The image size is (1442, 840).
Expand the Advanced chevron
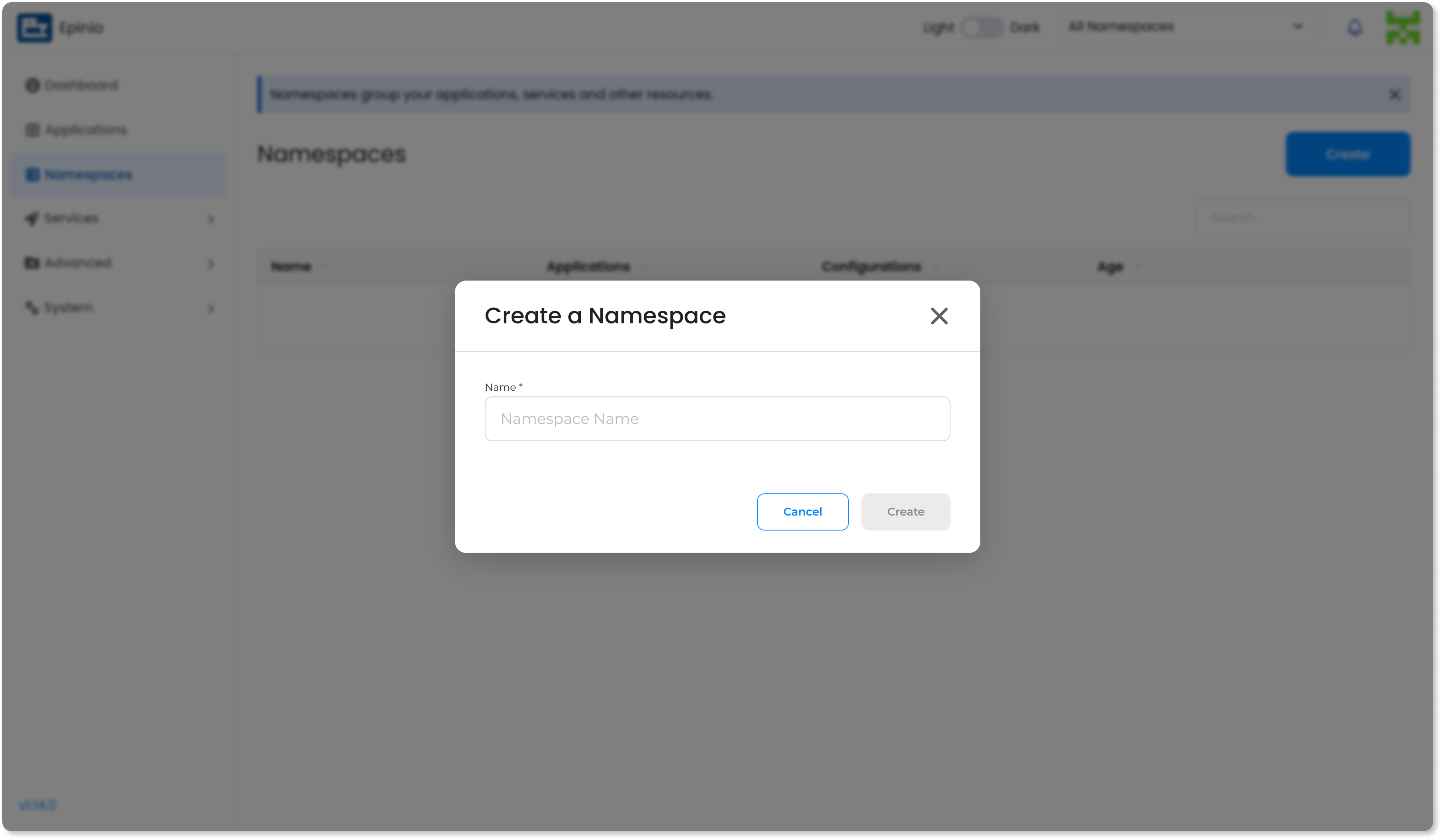(x=211, y=264)
